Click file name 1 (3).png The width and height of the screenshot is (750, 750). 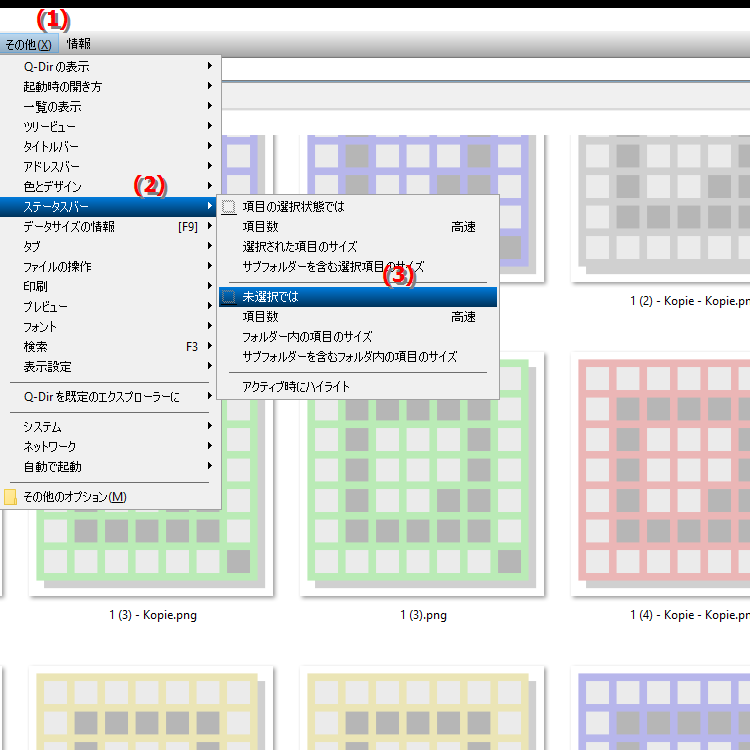[423, 615]
